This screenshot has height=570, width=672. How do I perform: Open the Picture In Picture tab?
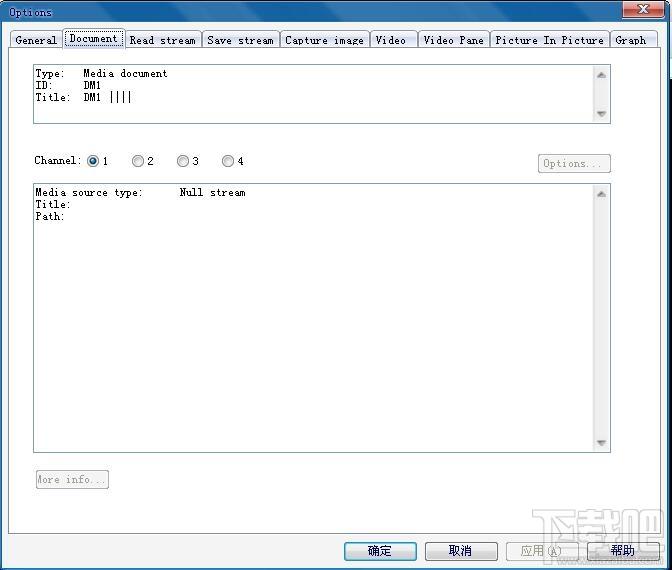549,40
